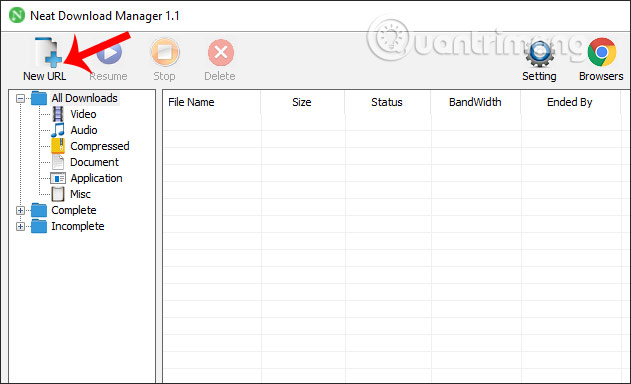Sort by the File Name column header

point(212,102)
